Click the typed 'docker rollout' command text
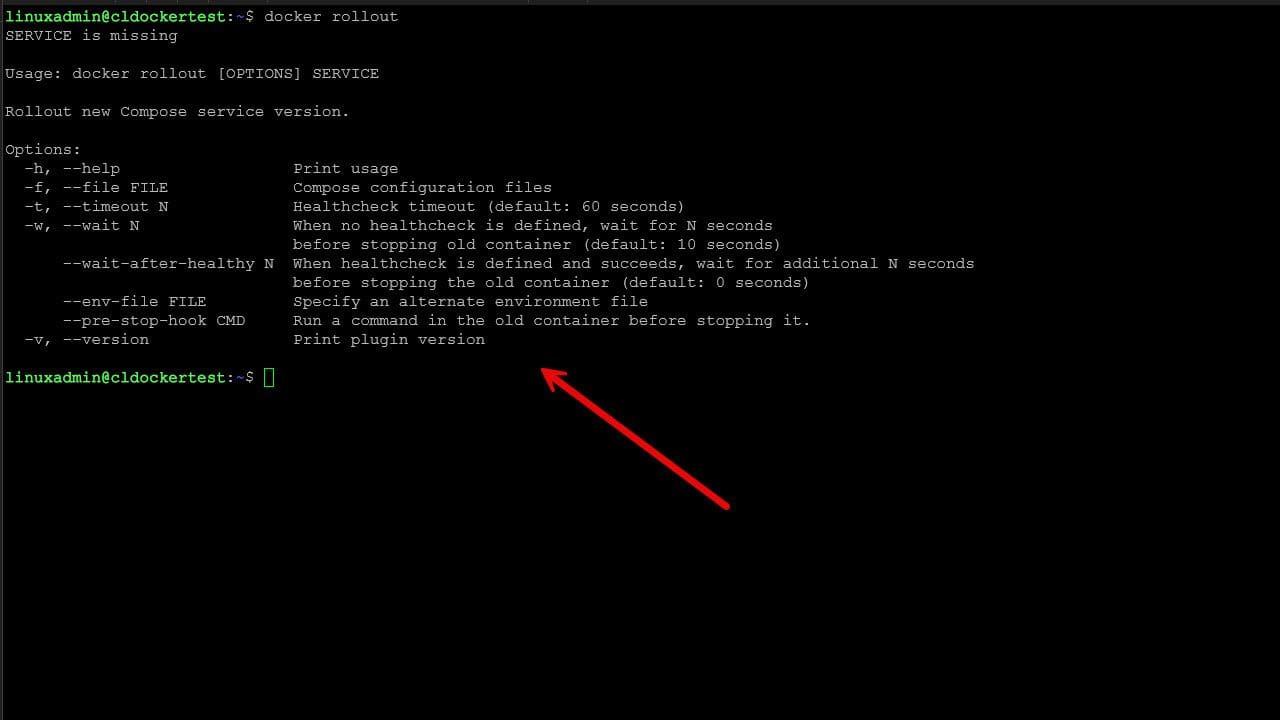Image resolution: width=1280 pixels, height=720 pixels. [x=331, y=16]
